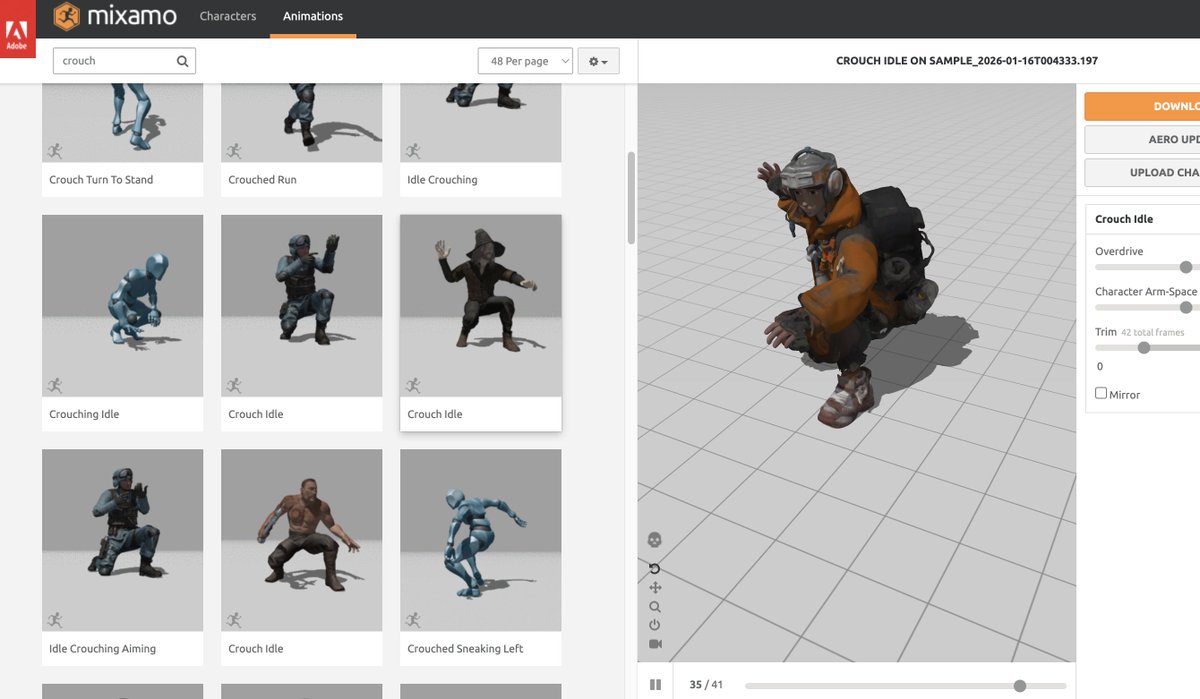Click the power reset-view icon in viewer
Screen dimensions: 1200x699
pyautogui.click(x=655, y=625)
